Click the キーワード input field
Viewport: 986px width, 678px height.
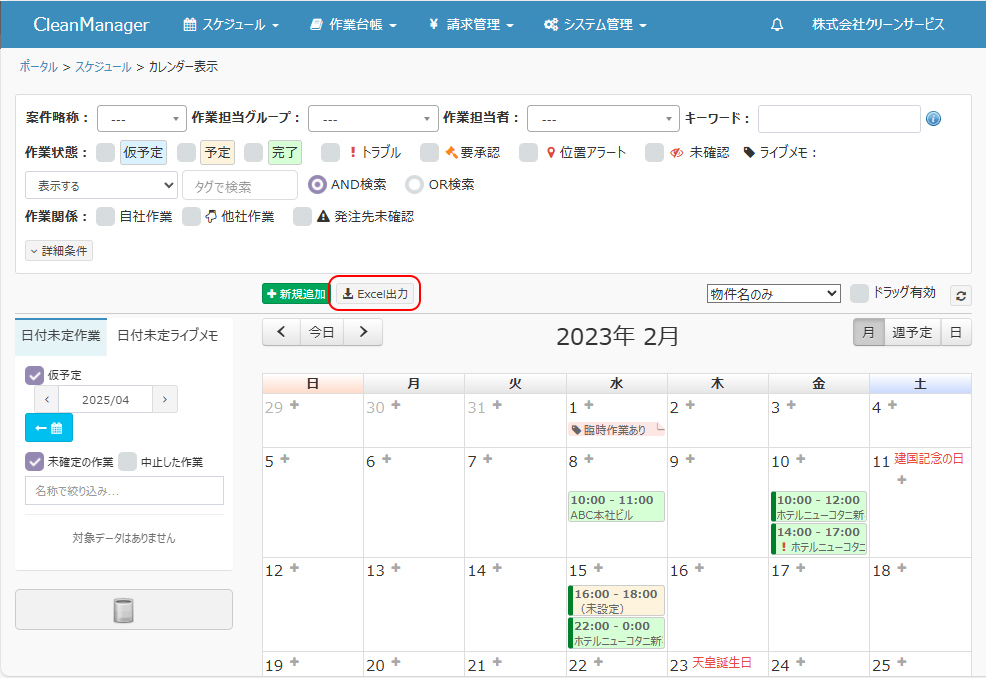[838, 118]
